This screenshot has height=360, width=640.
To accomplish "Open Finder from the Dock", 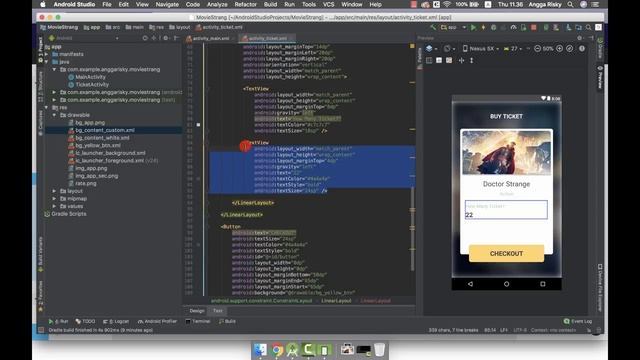I will tap(260, 350).
